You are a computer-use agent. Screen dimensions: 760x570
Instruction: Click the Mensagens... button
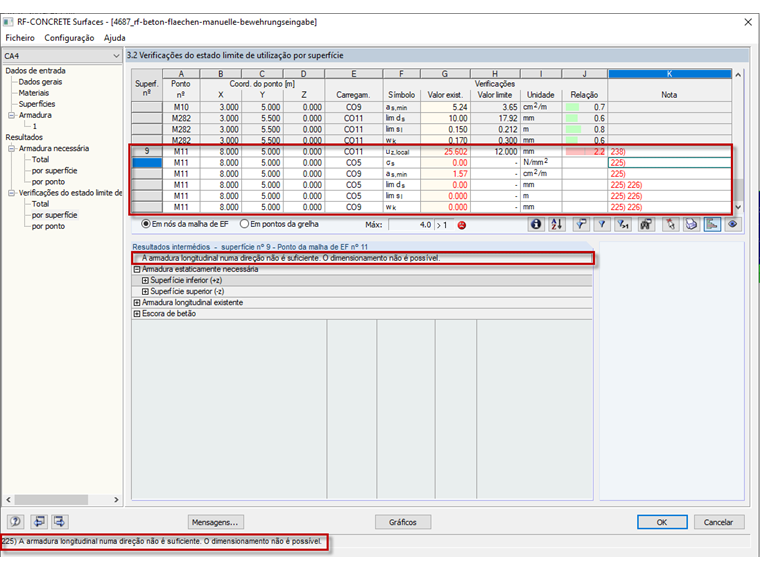[215, 522]
